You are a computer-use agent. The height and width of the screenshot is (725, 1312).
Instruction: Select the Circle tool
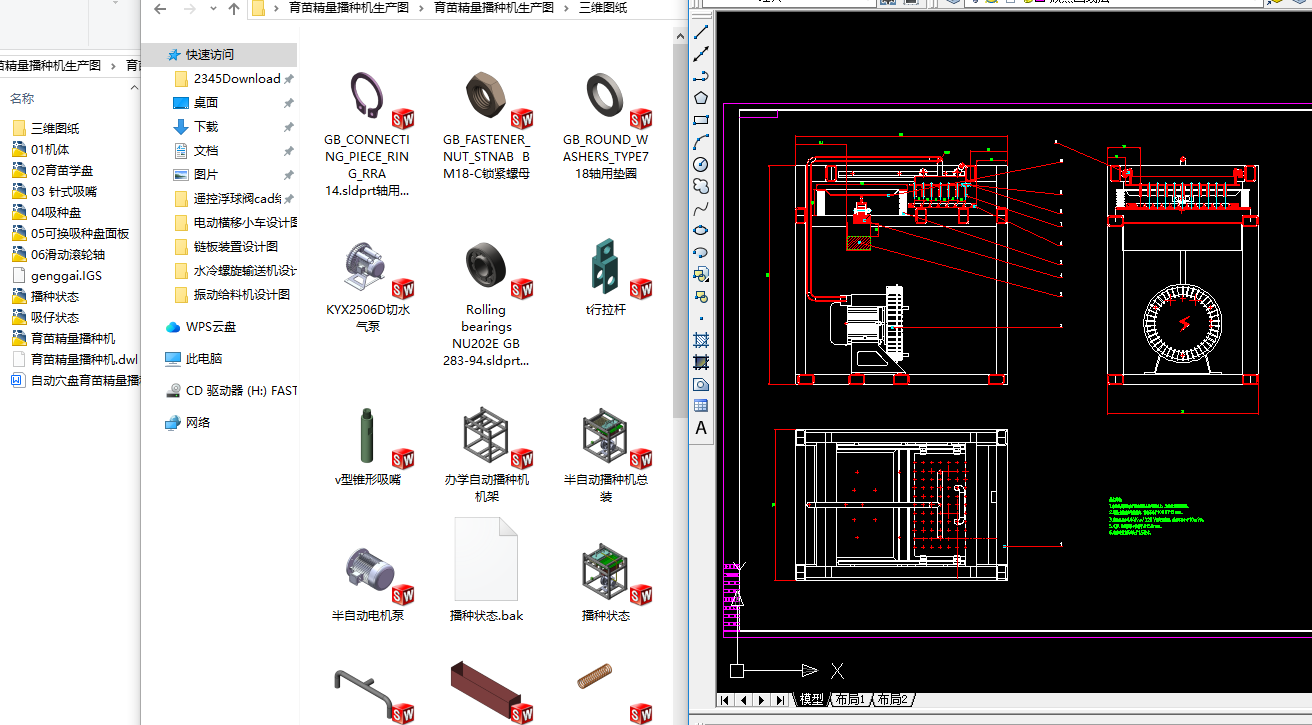coord(701,164)
